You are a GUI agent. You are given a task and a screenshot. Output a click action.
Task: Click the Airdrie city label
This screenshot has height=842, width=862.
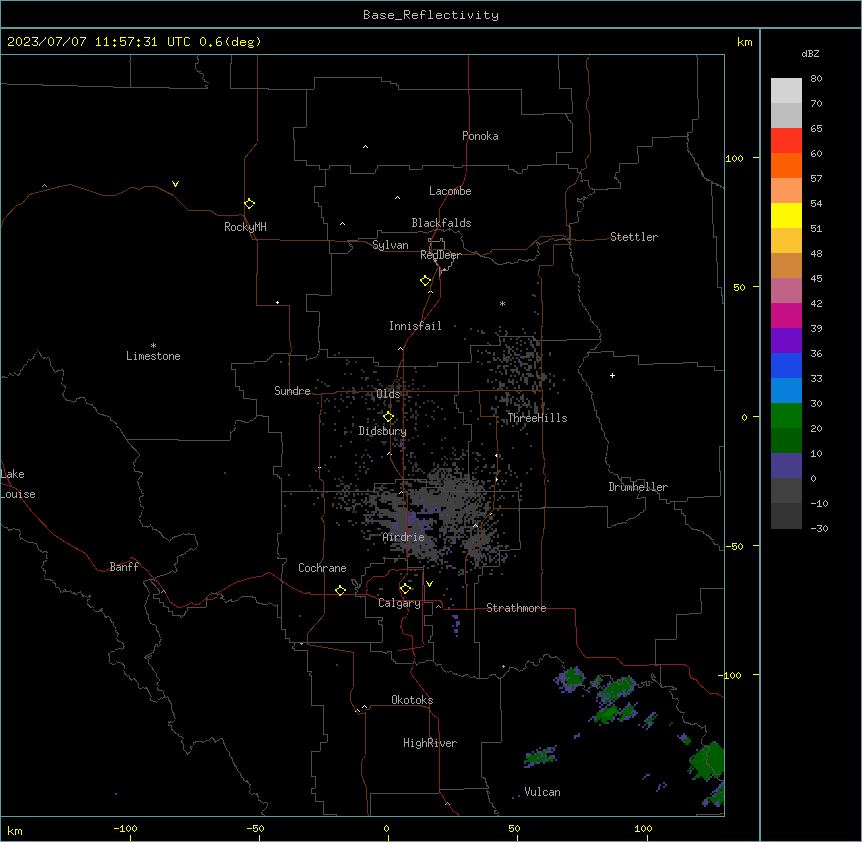pyautogui.click(x=404, y=537)
